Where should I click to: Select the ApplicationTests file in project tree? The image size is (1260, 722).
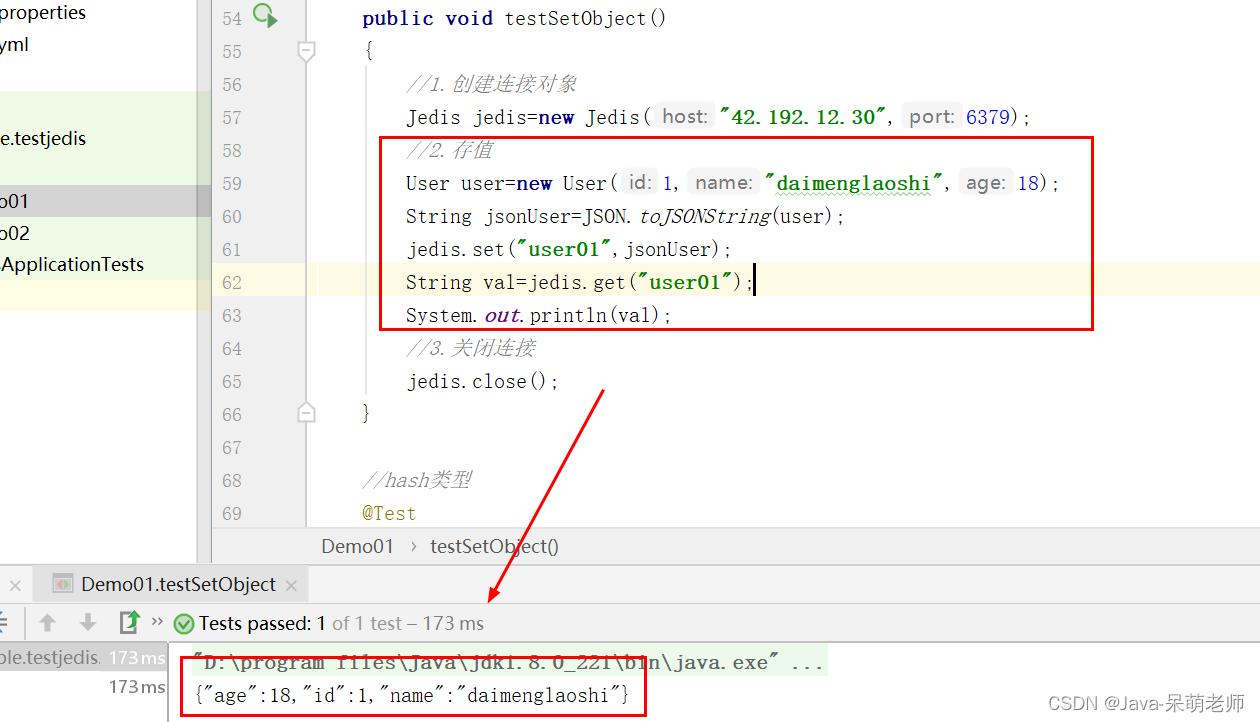coord(72,264)
